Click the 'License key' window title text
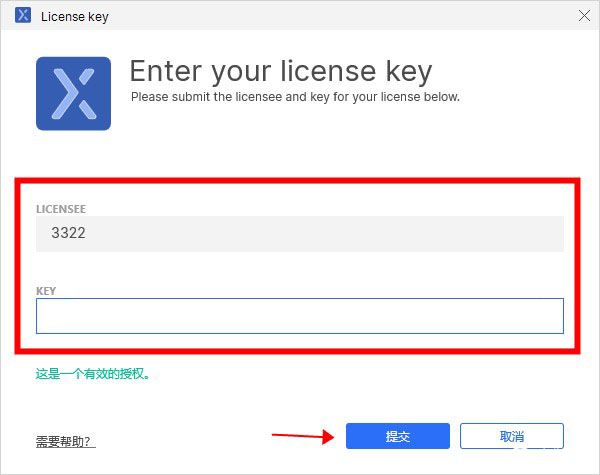This screenshot has width=600, height=475. 75,16
